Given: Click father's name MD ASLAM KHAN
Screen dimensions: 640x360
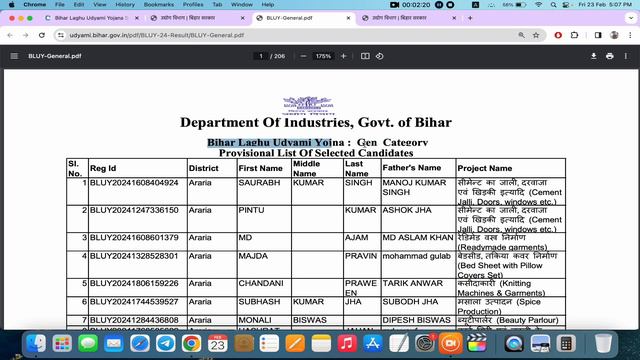Looking at the screenshot, I should (x=418, y=238).
